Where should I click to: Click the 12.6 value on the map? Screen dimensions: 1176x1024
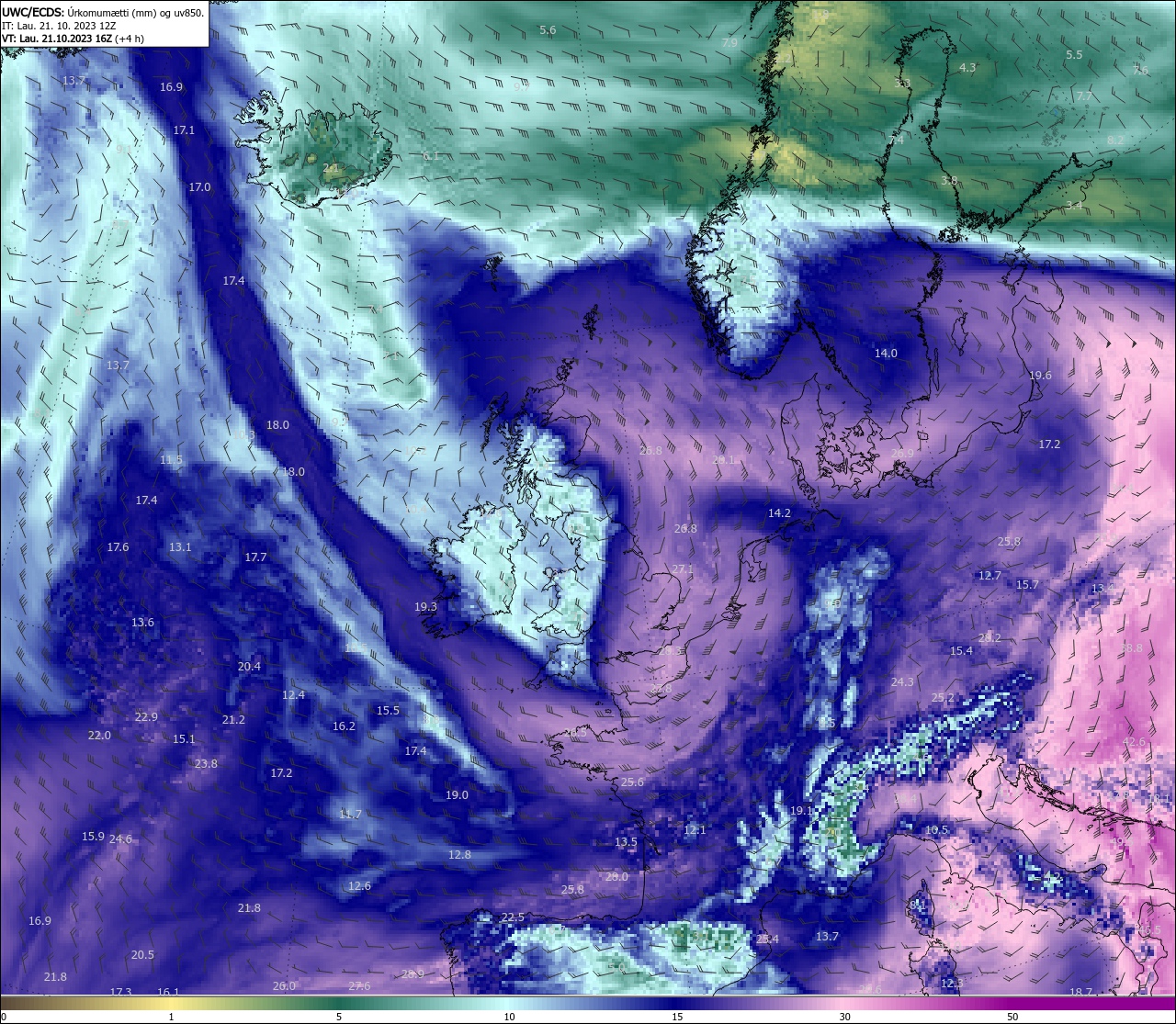pos(359,885)
